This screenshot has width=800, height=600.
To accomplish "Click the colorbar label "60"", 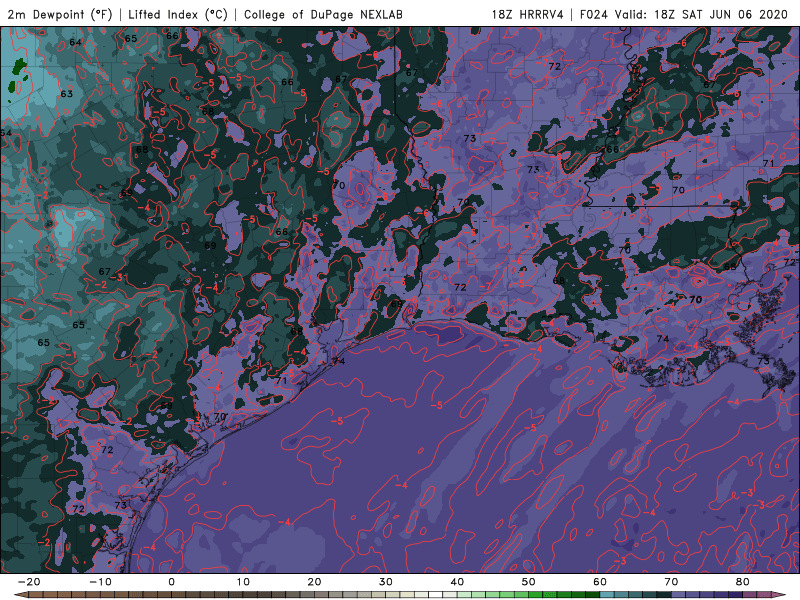I will click(x=600, y=582).
